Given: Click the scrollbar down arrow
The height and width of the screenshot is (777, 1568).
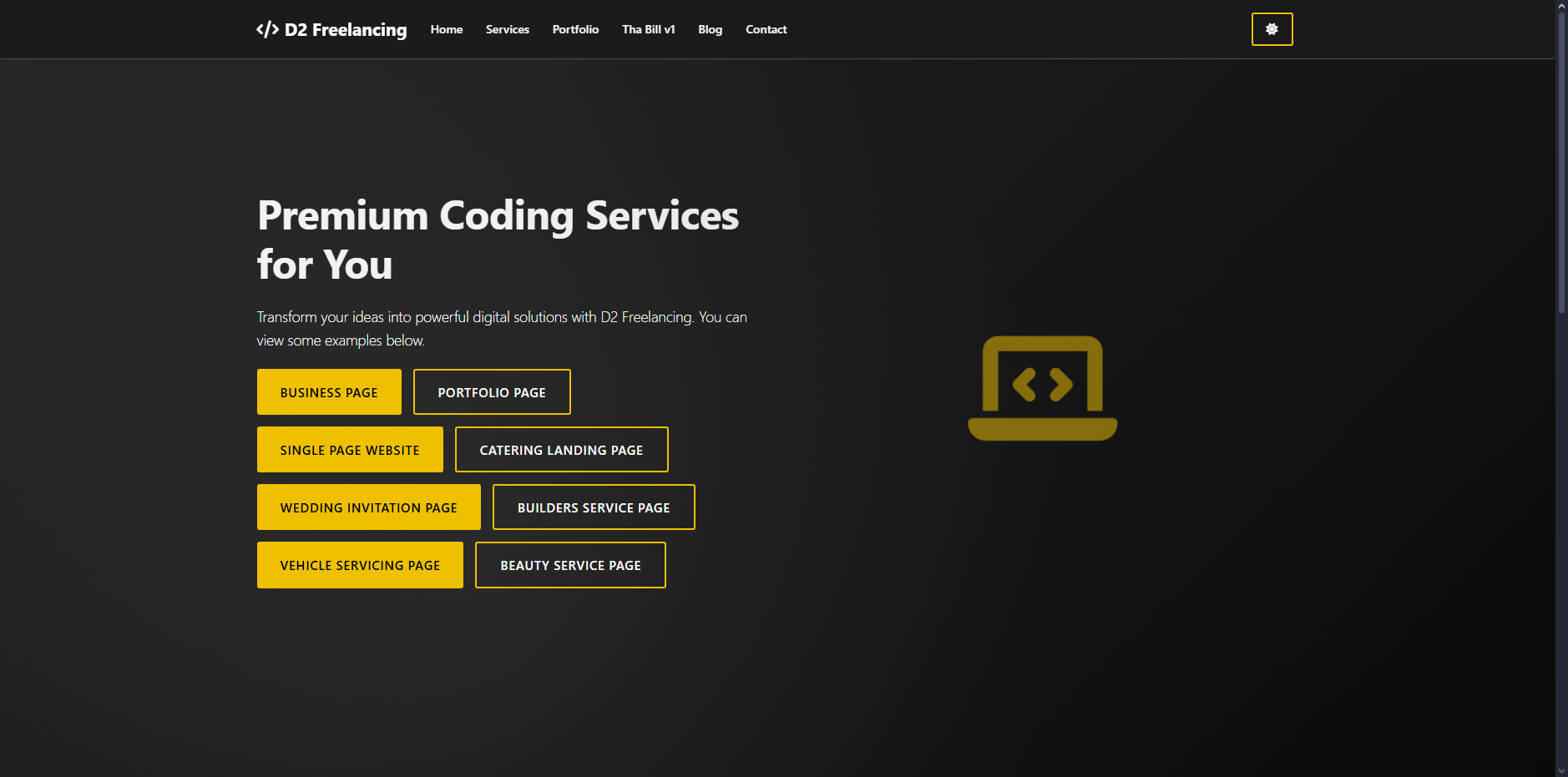Looking at the screenshot, I should tap(1561, 770).
